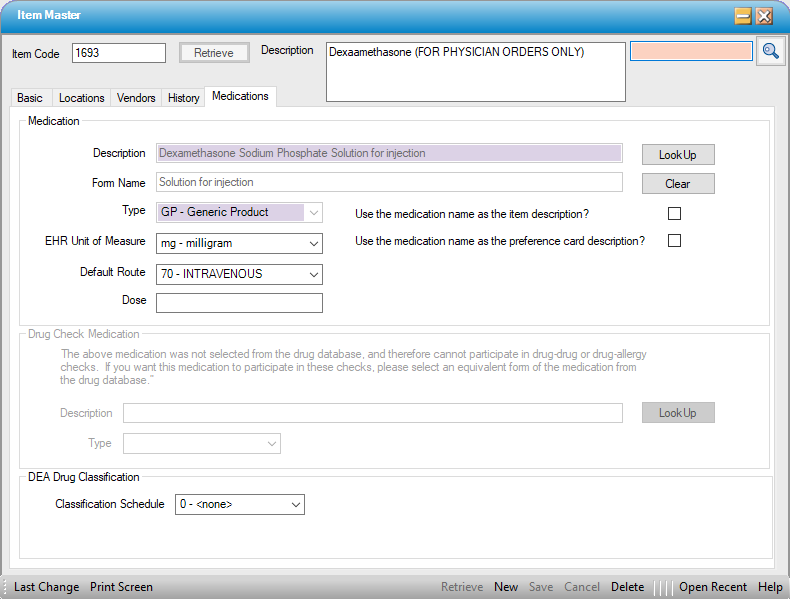Go to the History tab
This screenshot has height=599, width=790.
pyautogui.click(x=183, y=98)
